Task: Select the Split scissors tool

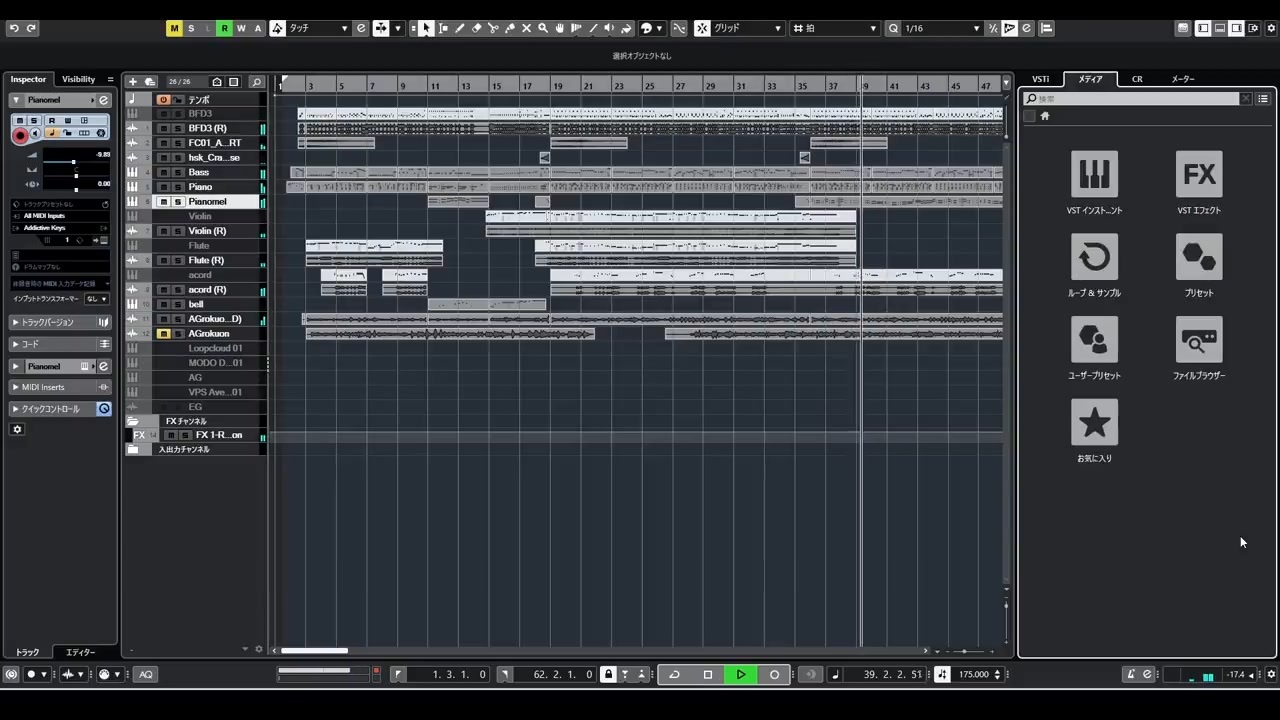Action: pos(493,28)
